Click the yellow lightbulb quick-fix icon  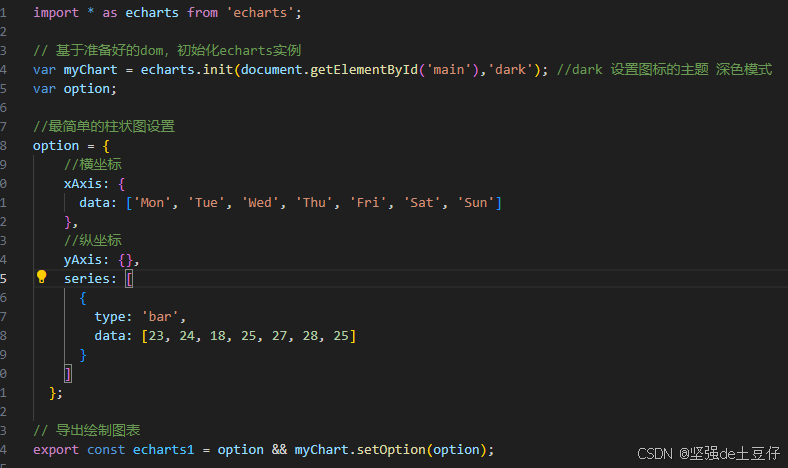42,277
